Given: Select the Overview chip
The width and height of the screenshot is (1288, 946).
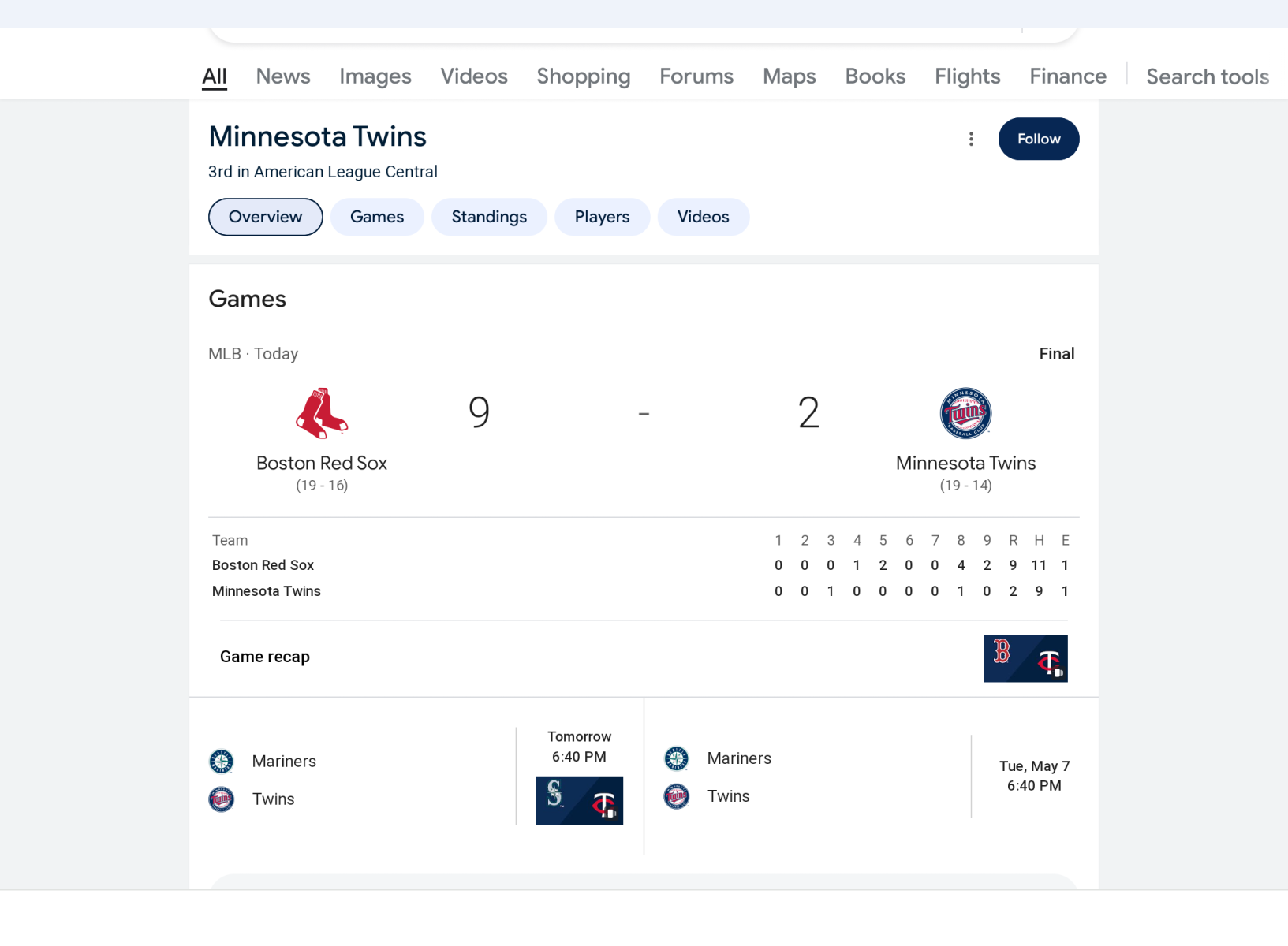Looking at the screenshot, I should coord(265,217).
